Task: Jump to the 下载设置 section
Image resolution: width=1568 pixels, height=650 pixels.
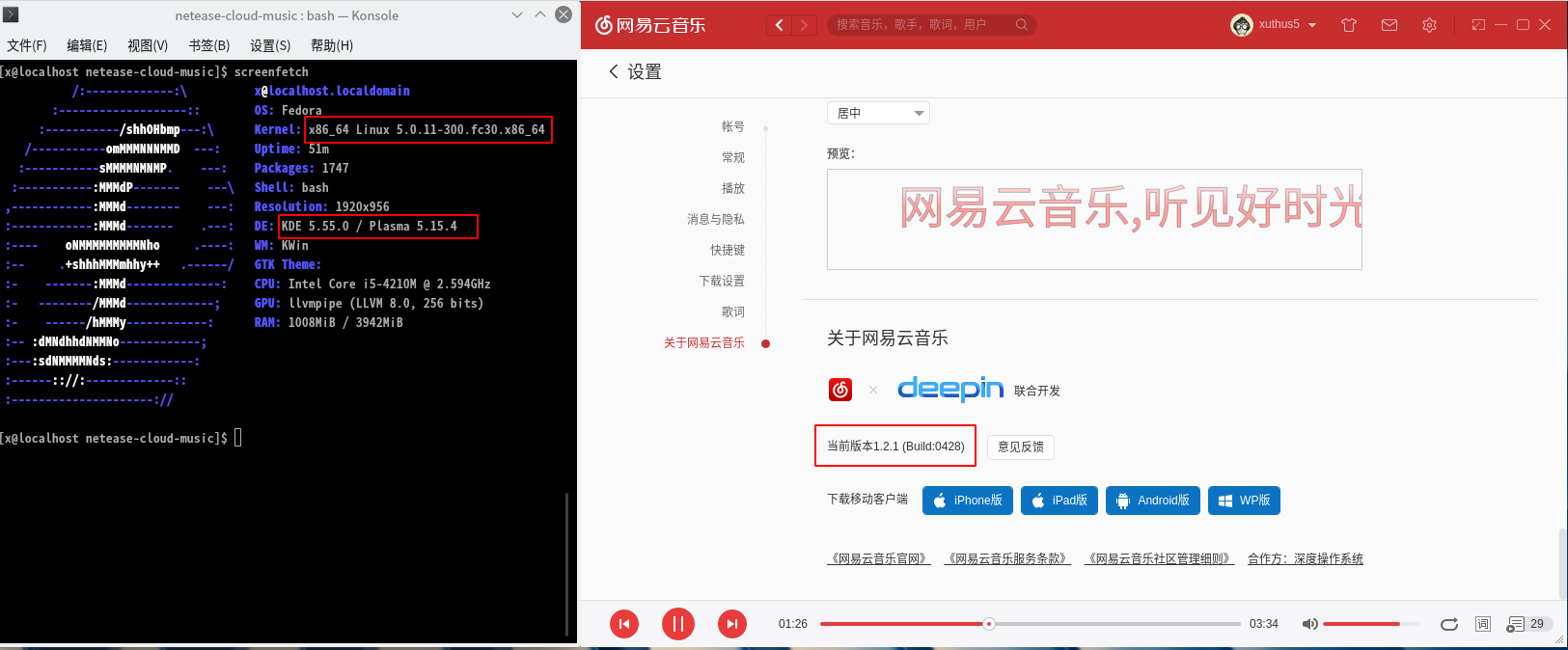Action: [x=722, y=281]
